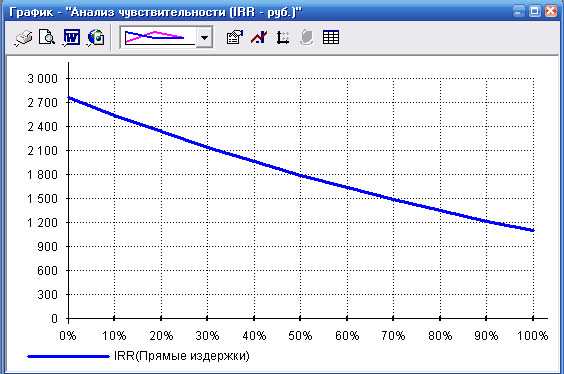This screenshot has height=374, width=564.
Task: Click the 20% x-axis label
Action: (x=161, y=336)
